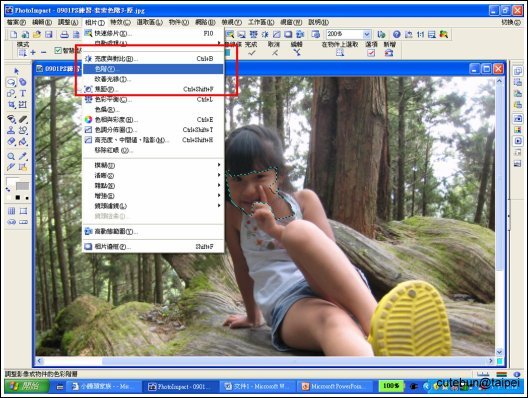The height and width of the screenshot is (398, 528).
Task: Expand the Sharpen submenu arrow
Action: 219,175
